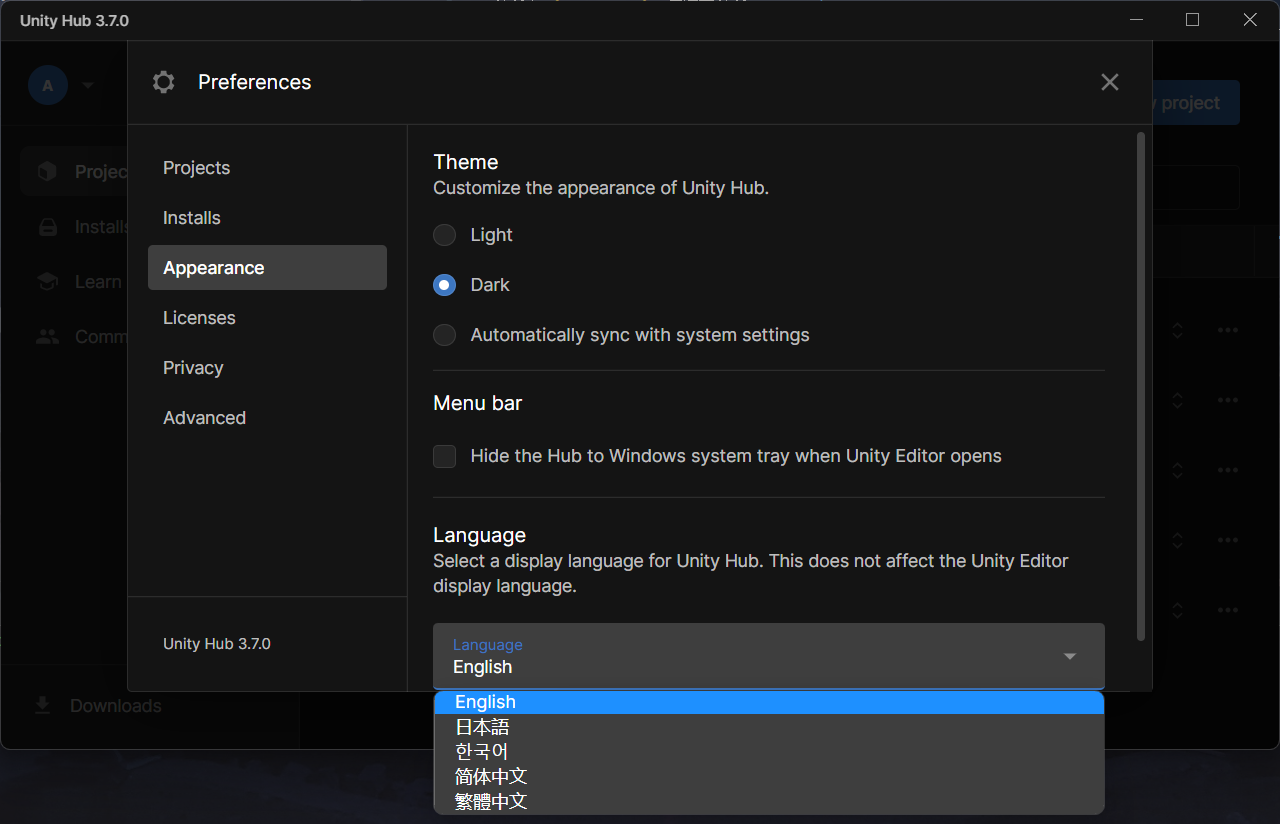Click the Menu bar section heading
Screen dimensions: 1280x824
pos(477,403)
